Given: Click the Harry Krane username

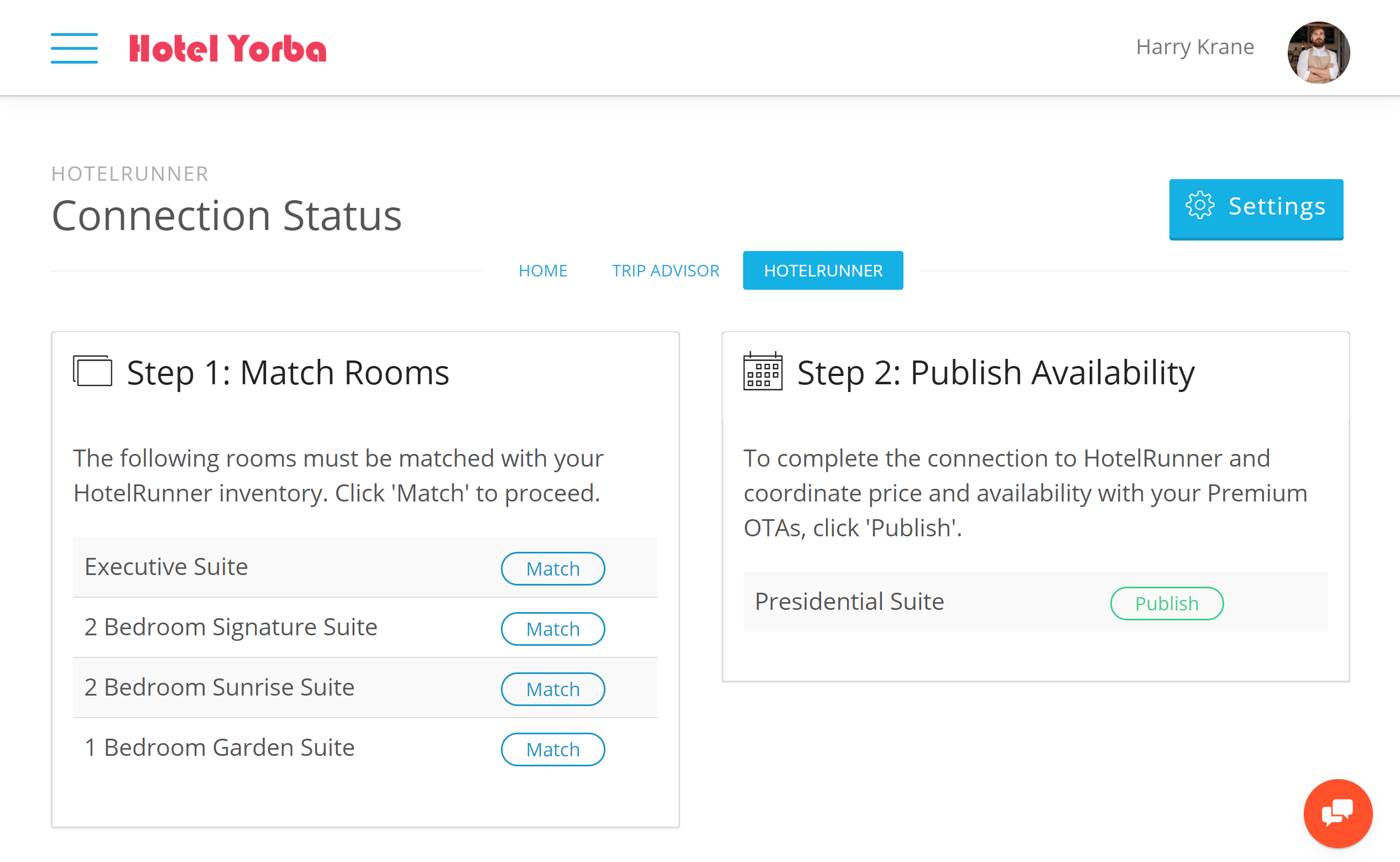Looking at the screenshot, I should tap(1195, 47).
